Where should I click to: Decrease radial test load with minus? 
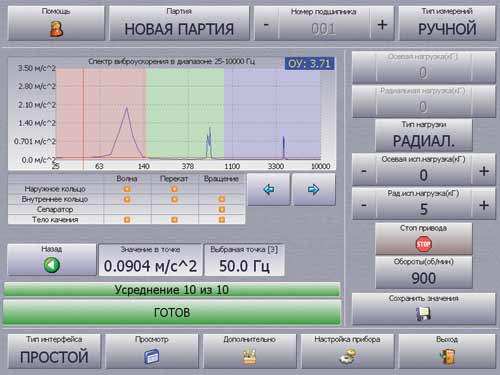(364, 204)
